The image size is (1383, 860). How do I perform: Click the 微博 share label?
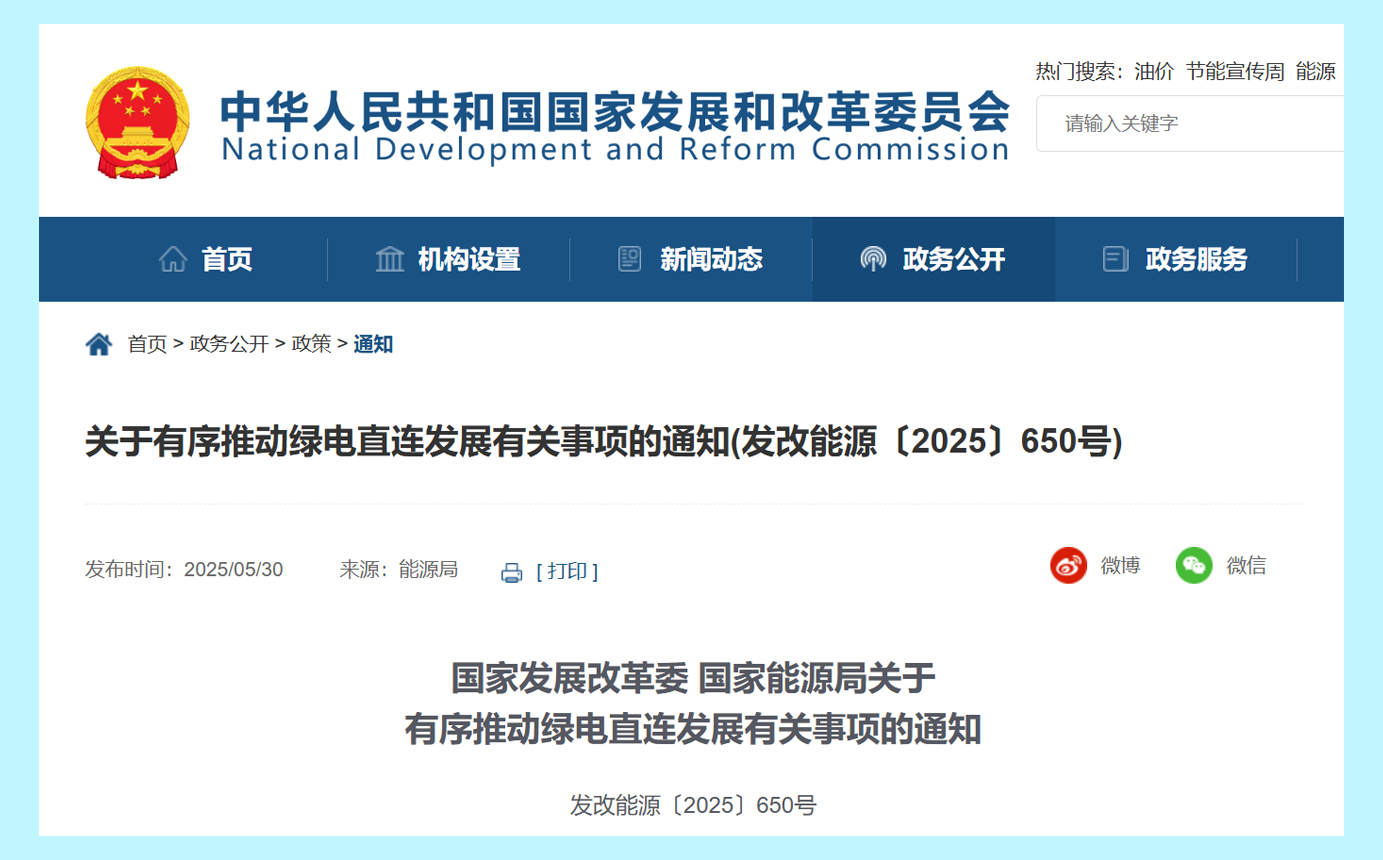click(x=1120, y=565)
